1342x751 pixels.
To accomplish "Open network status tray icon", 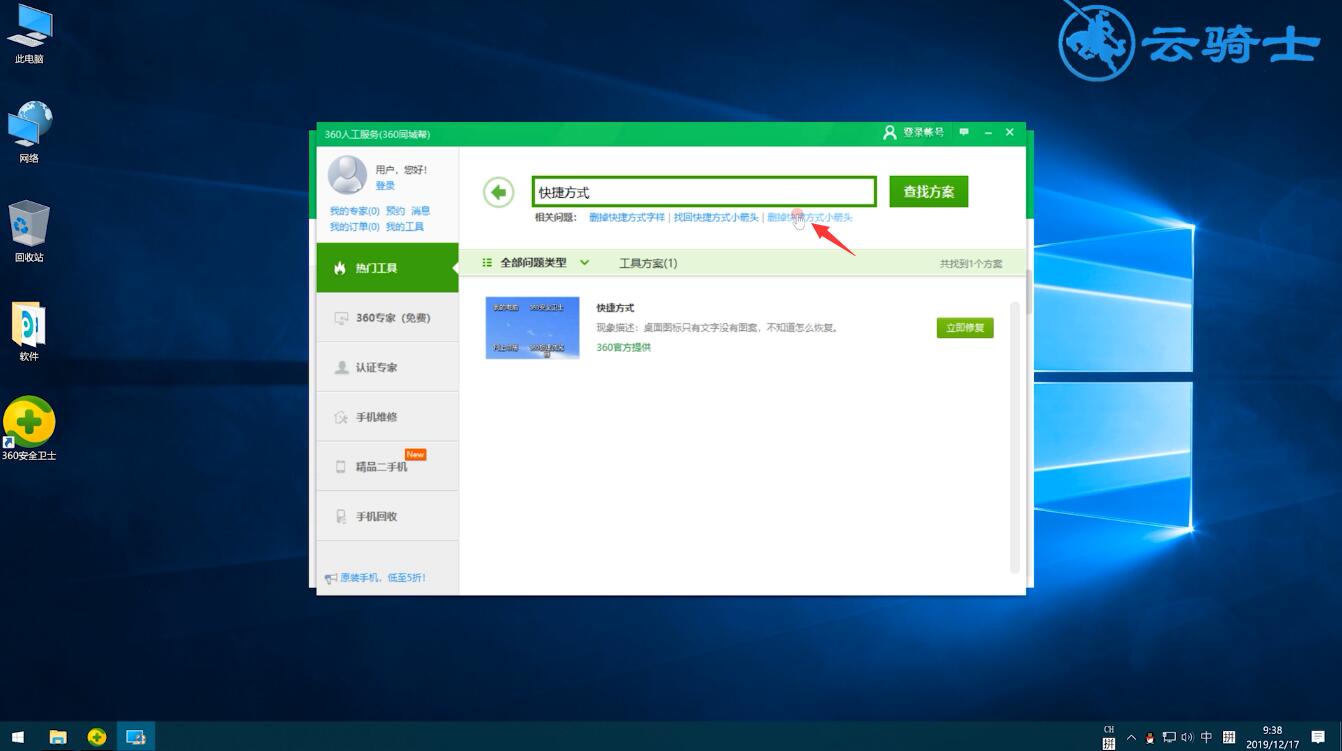I will (1169, 737).
